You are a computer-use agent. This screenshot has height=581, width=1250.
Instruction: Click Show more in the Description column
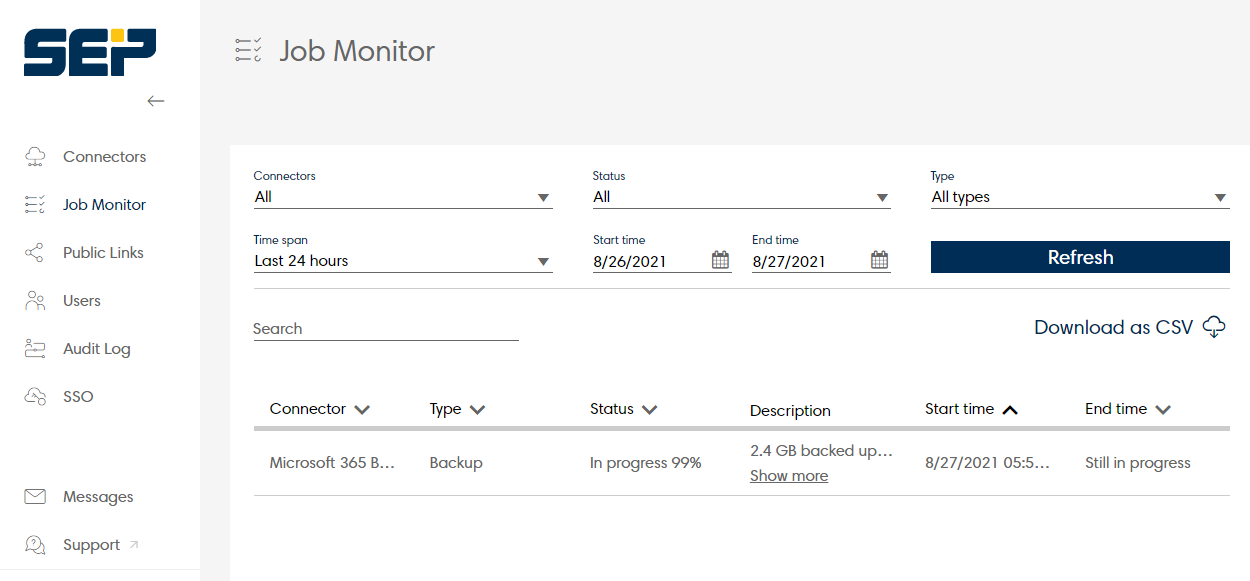789,476
